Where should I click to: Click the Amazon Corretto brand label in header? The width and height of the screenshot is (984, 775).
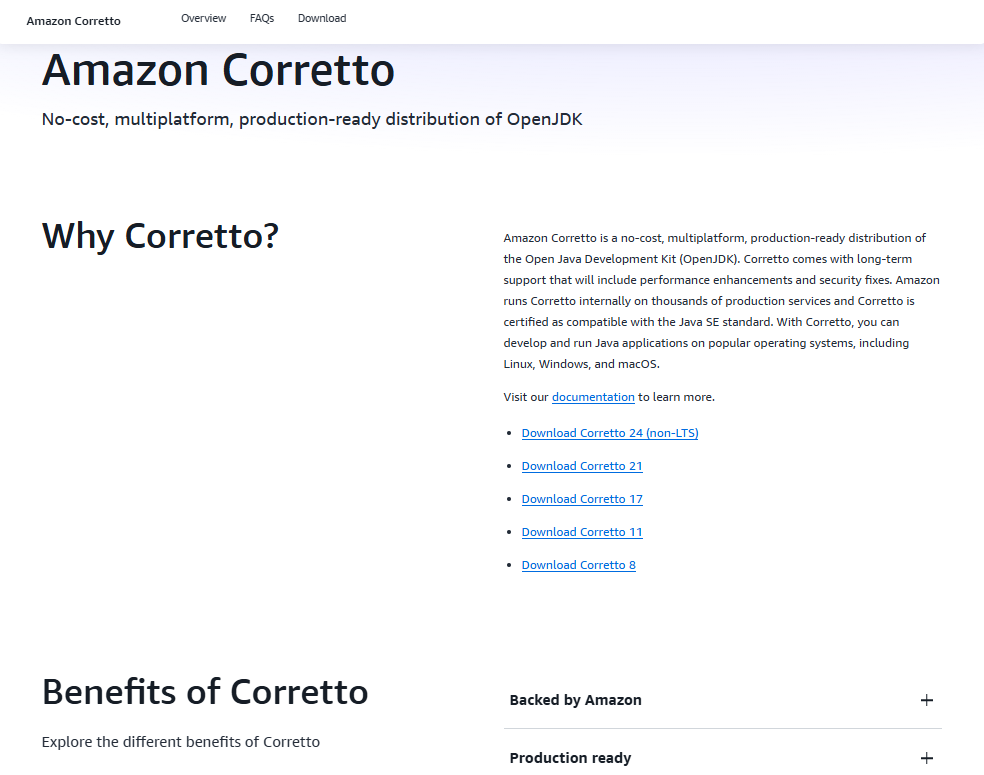coord(73,21)
